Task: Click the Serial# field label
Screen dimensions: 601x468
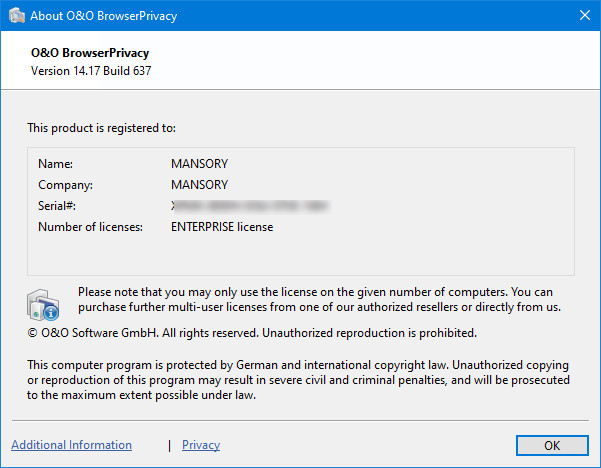Action: [57, 205]
